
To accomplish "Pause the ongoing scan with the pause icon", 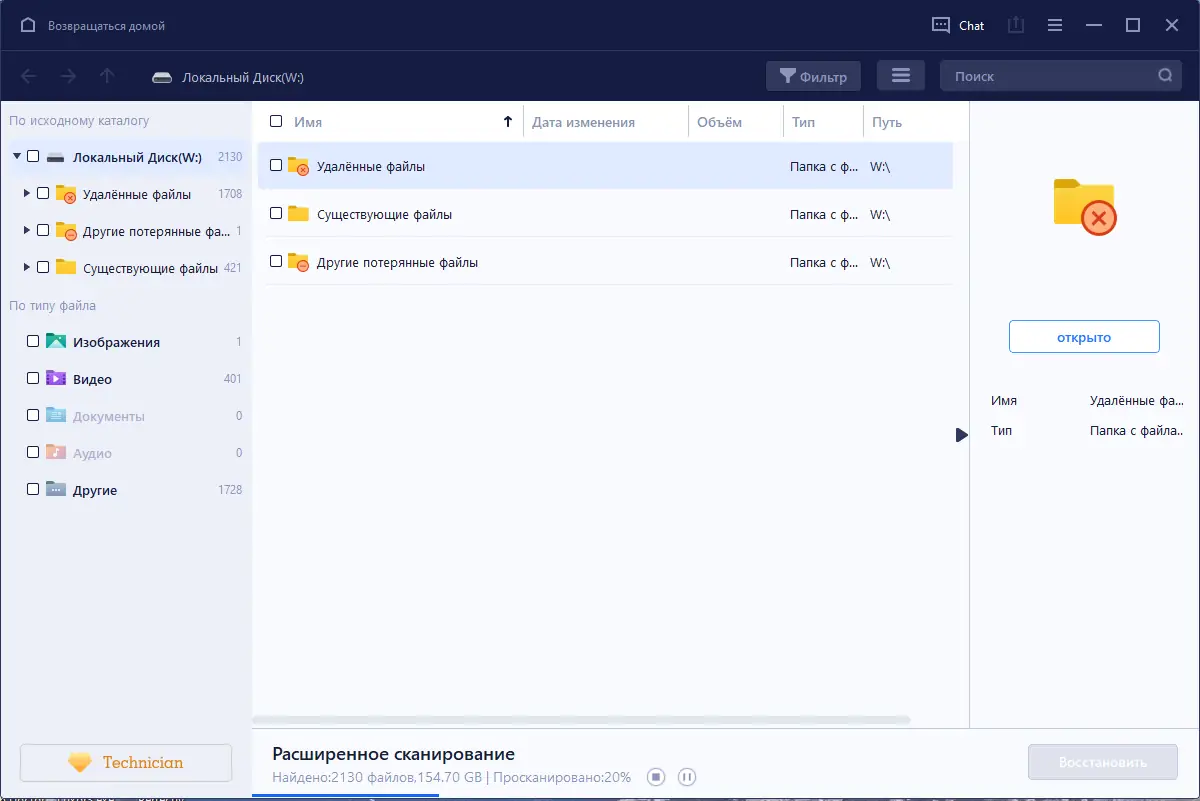I will point(687,777).
